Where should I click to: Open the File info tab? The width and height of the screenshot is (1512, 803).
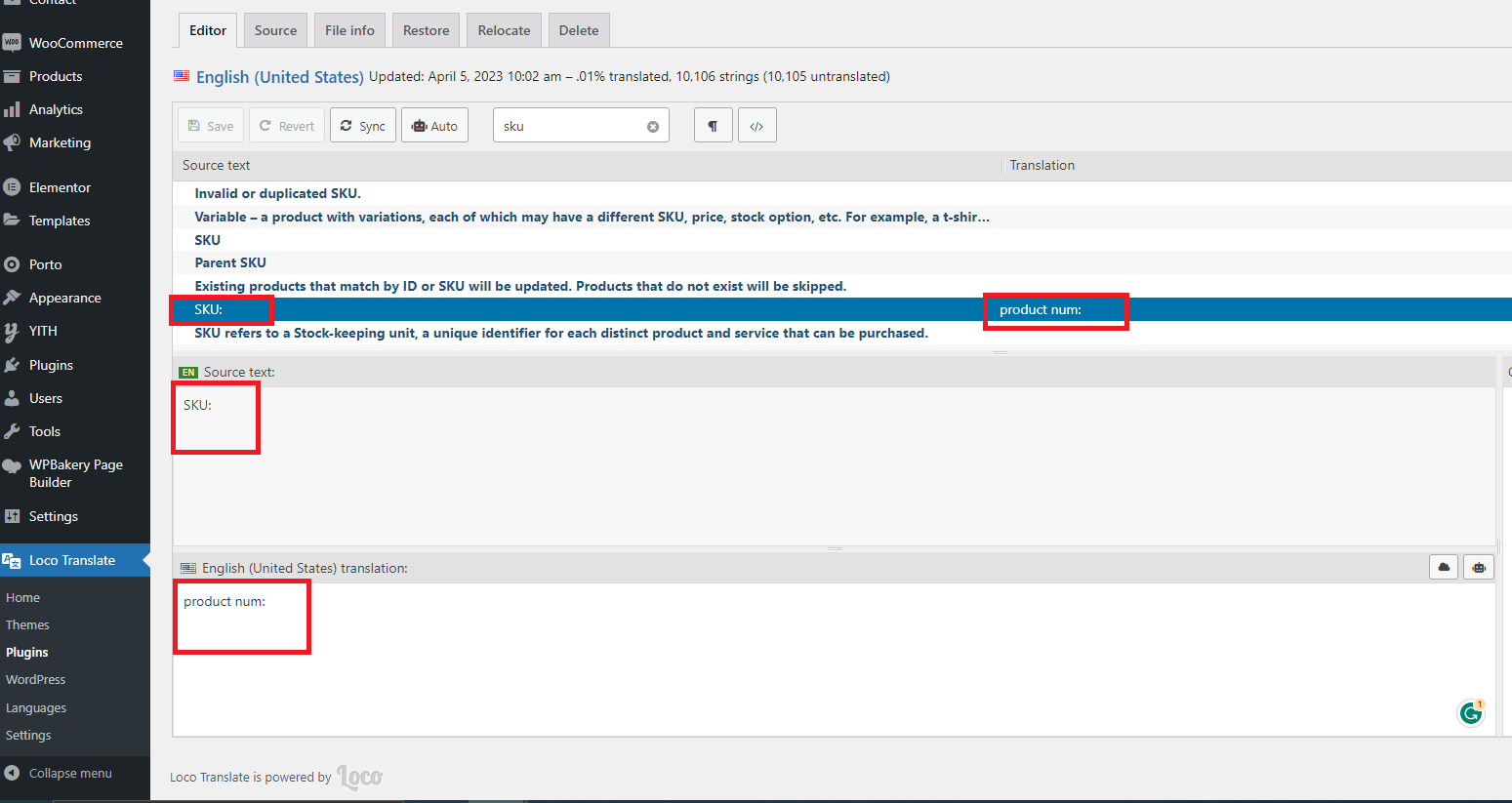[349, 30]
